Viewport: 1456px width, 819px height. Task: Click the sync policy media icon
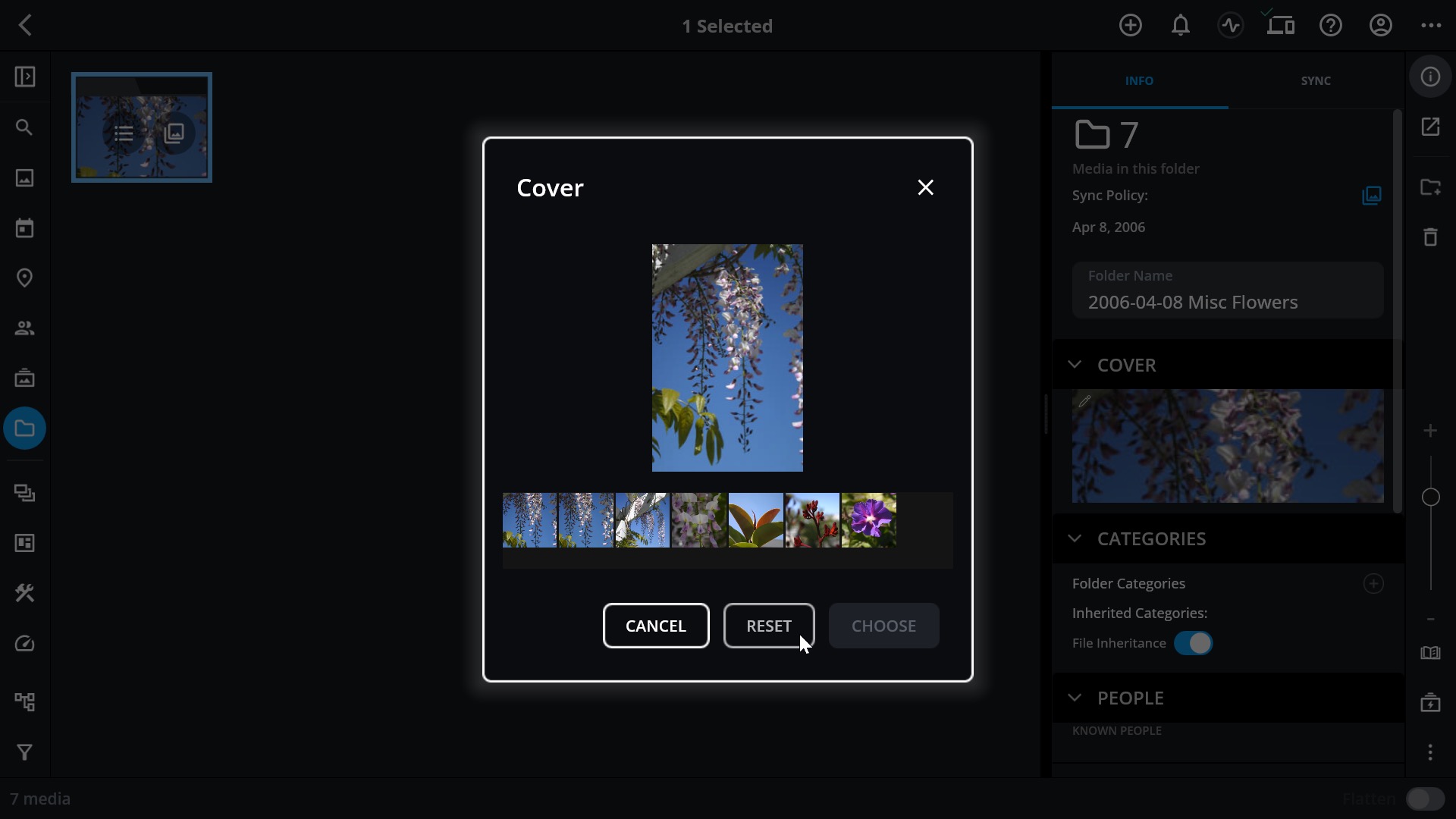pyautogui.click(x=1372, y=196)
